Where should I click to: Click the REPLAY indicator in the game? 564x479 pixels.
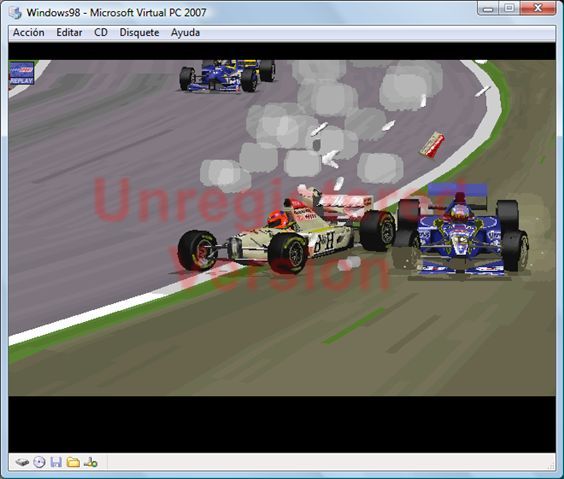pyautogui.click(x=22, y=73)
